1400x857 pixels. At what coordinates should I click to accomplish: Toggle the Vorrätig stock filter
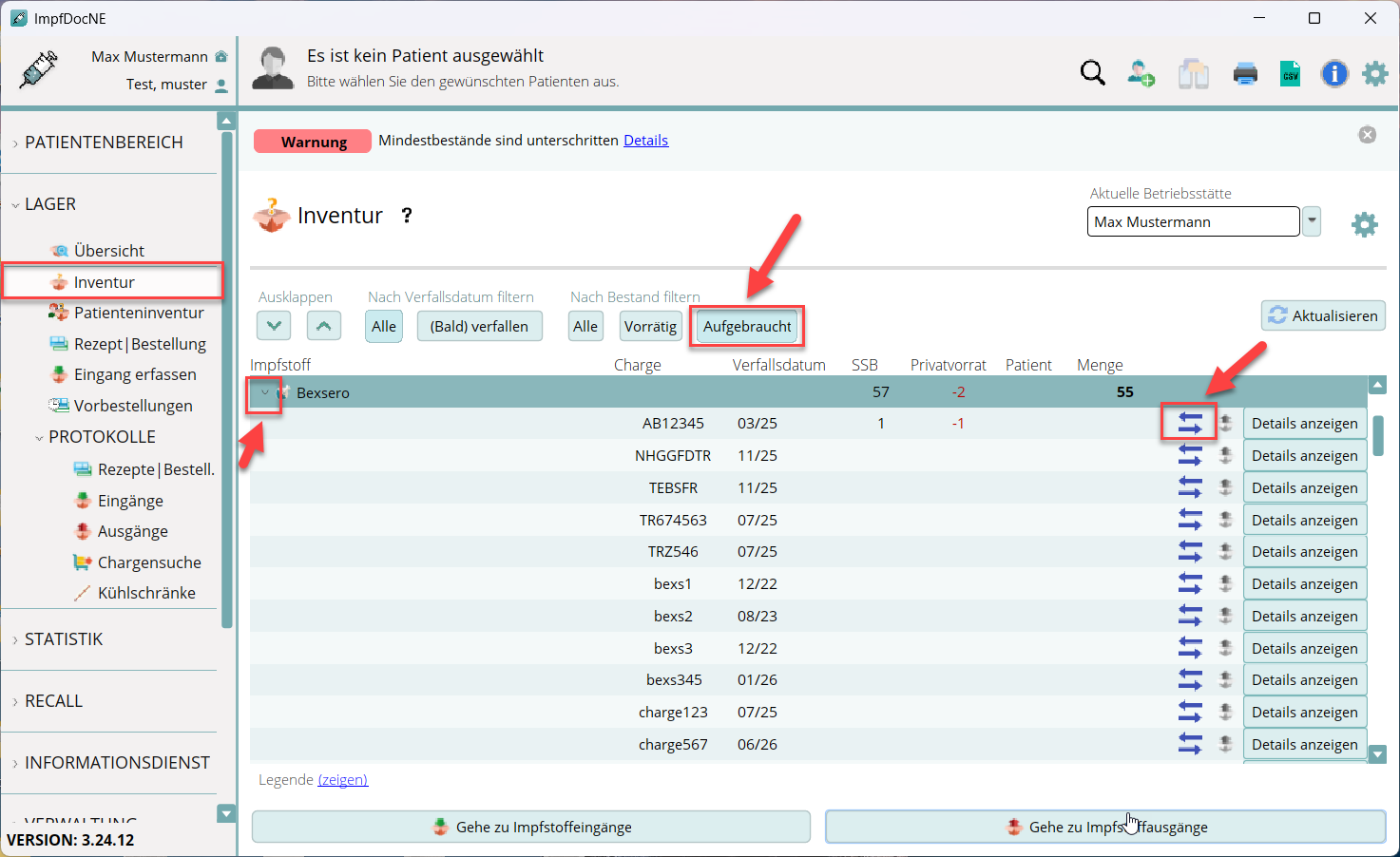650,326
